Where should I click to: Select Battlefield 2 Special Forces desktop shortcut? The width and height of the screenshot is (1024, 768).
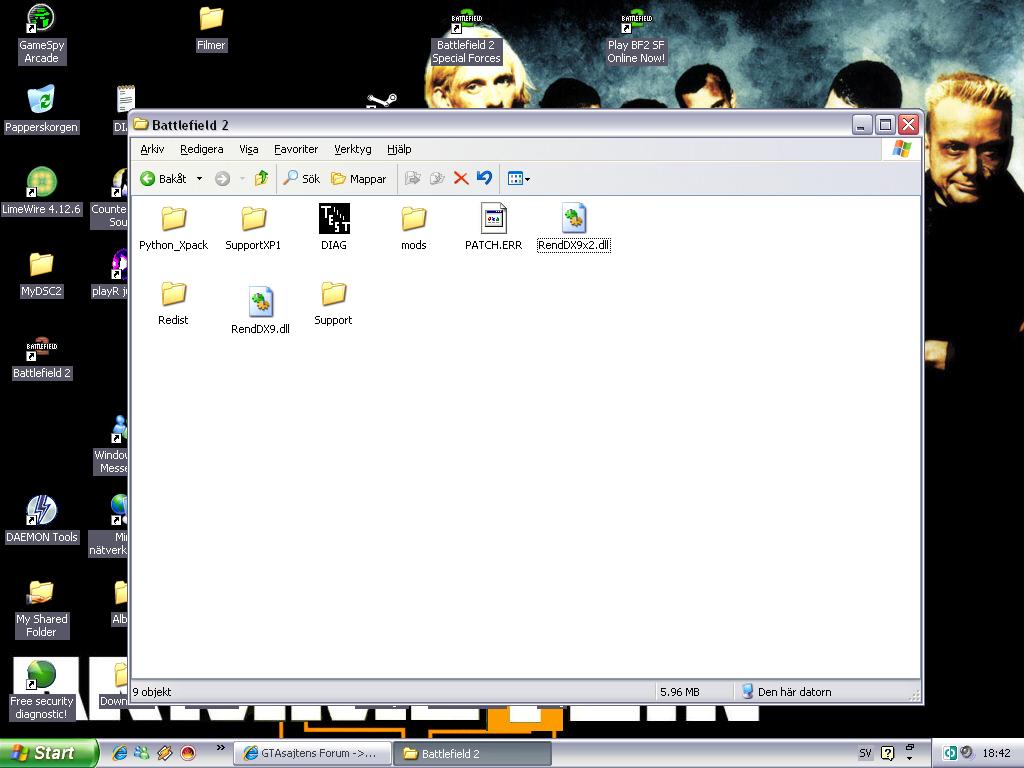pos(466,37)
